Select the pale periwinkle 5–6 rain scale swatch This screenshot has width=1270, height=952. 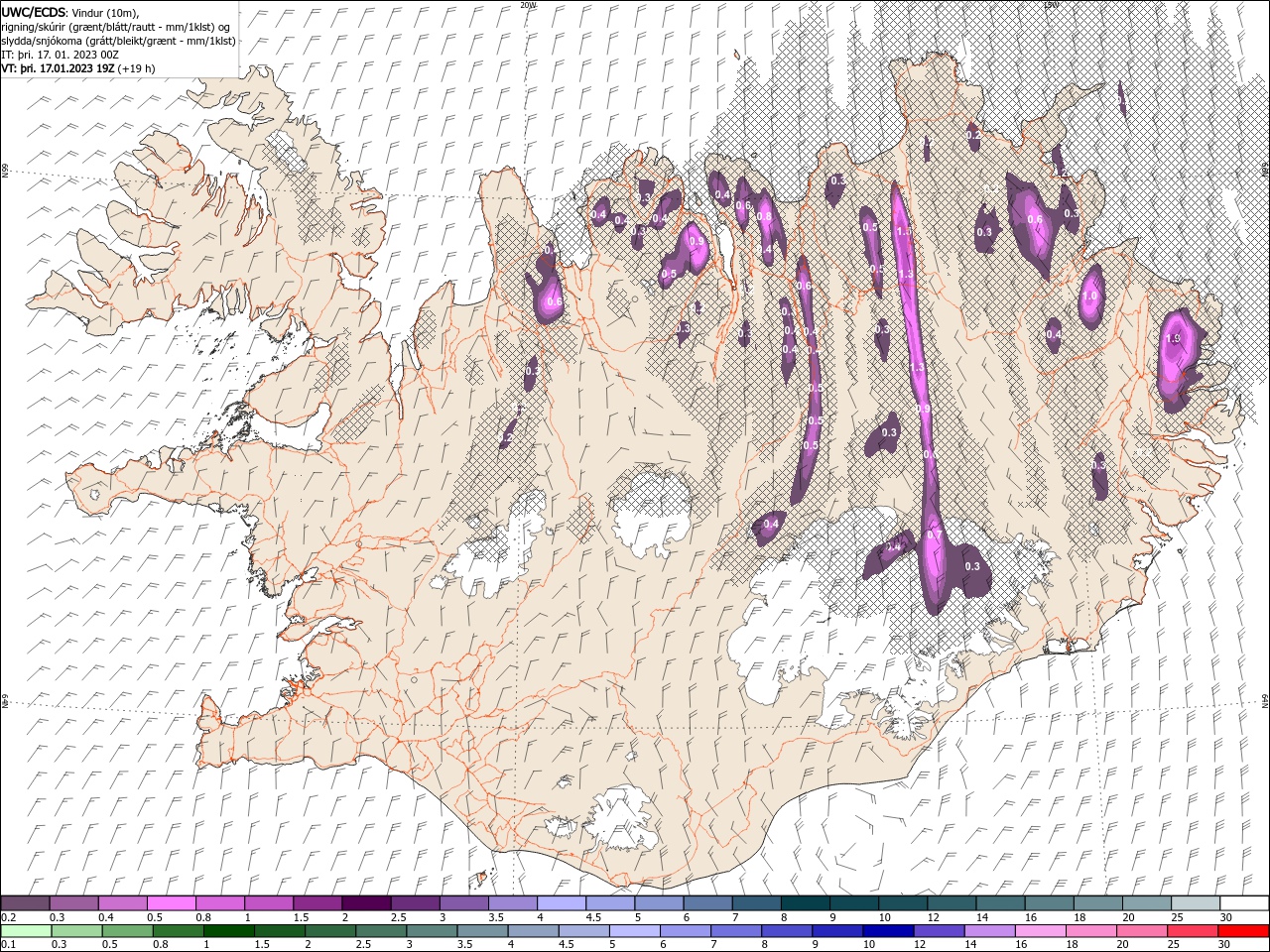[x=634, y=931]
